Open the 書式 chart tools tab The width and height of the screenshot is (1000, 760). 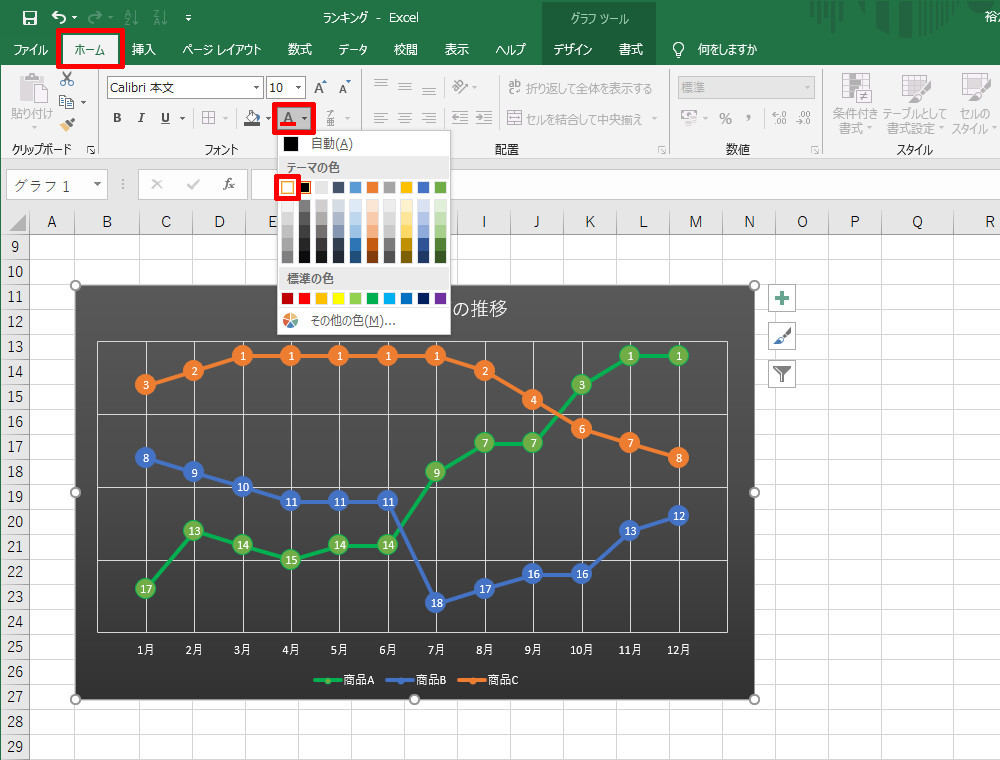tap(631, 49)
